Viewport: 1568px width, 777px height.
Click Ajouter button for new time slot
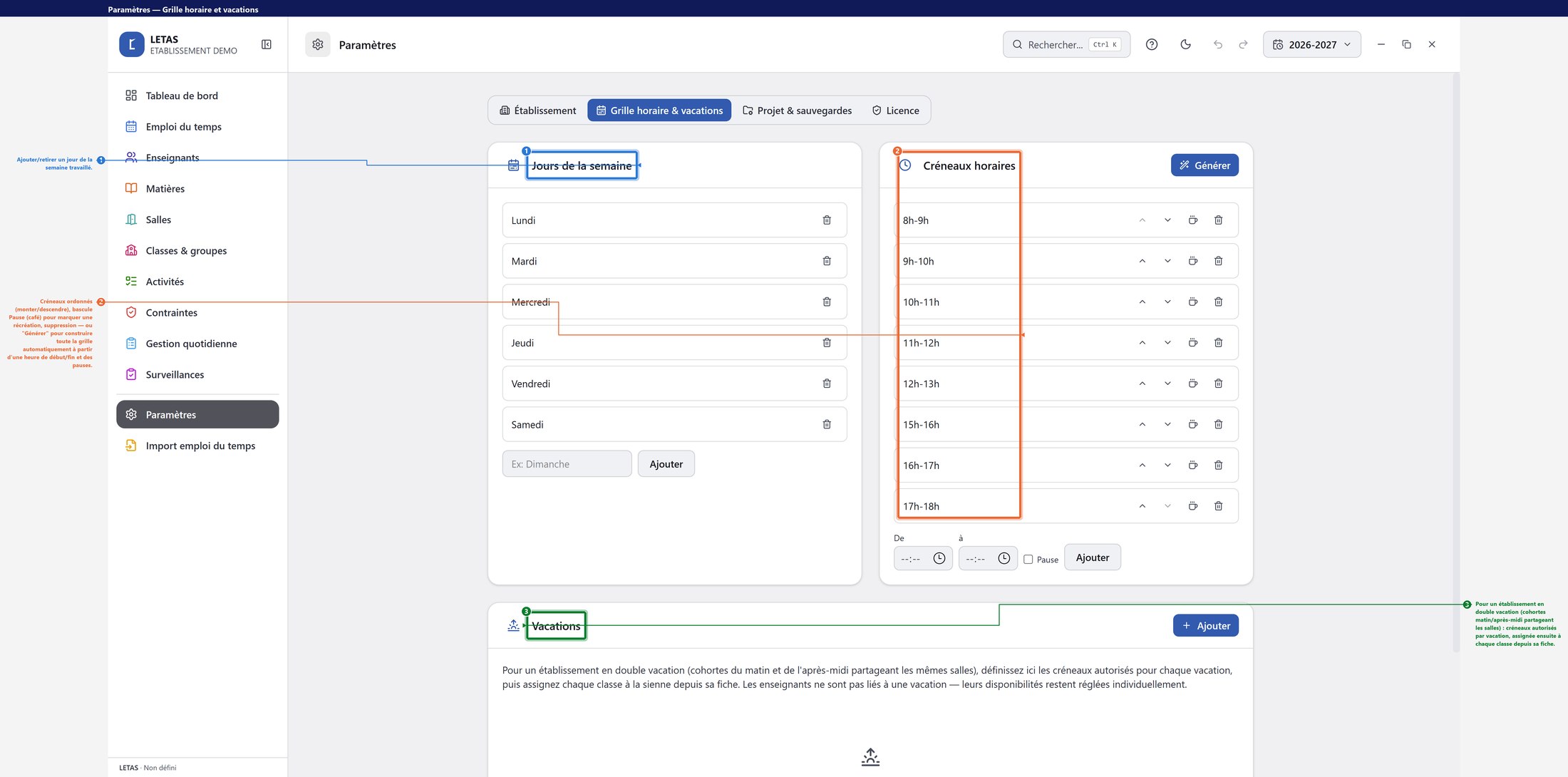[1093, 558]
